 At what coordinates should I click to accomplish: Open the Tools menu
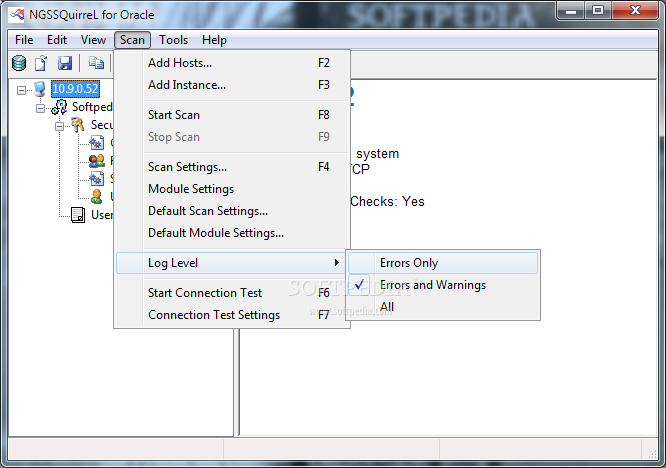(173, 40)
